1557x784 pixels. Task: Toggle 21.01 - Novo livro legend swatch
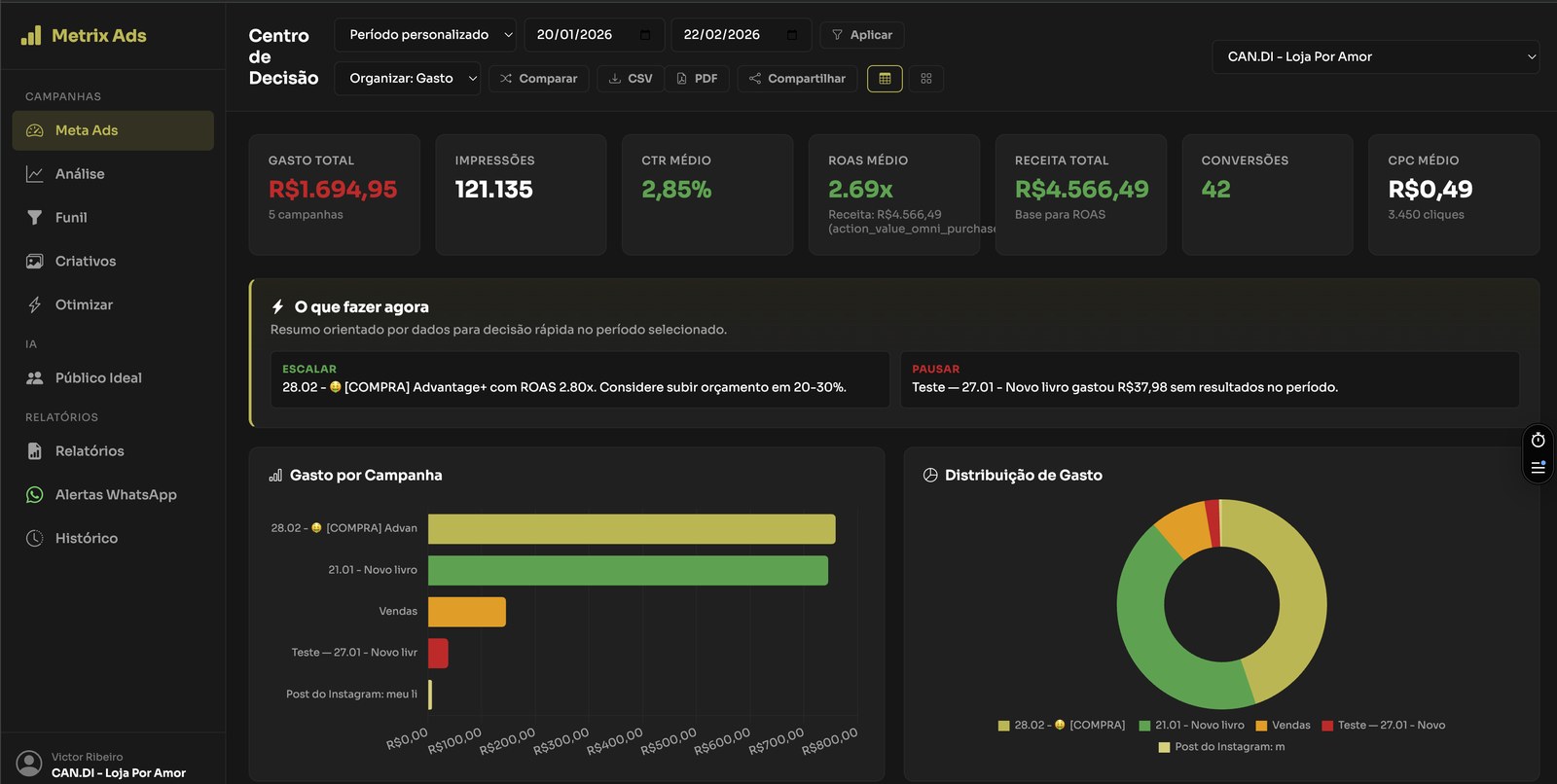pos(1145,726)
